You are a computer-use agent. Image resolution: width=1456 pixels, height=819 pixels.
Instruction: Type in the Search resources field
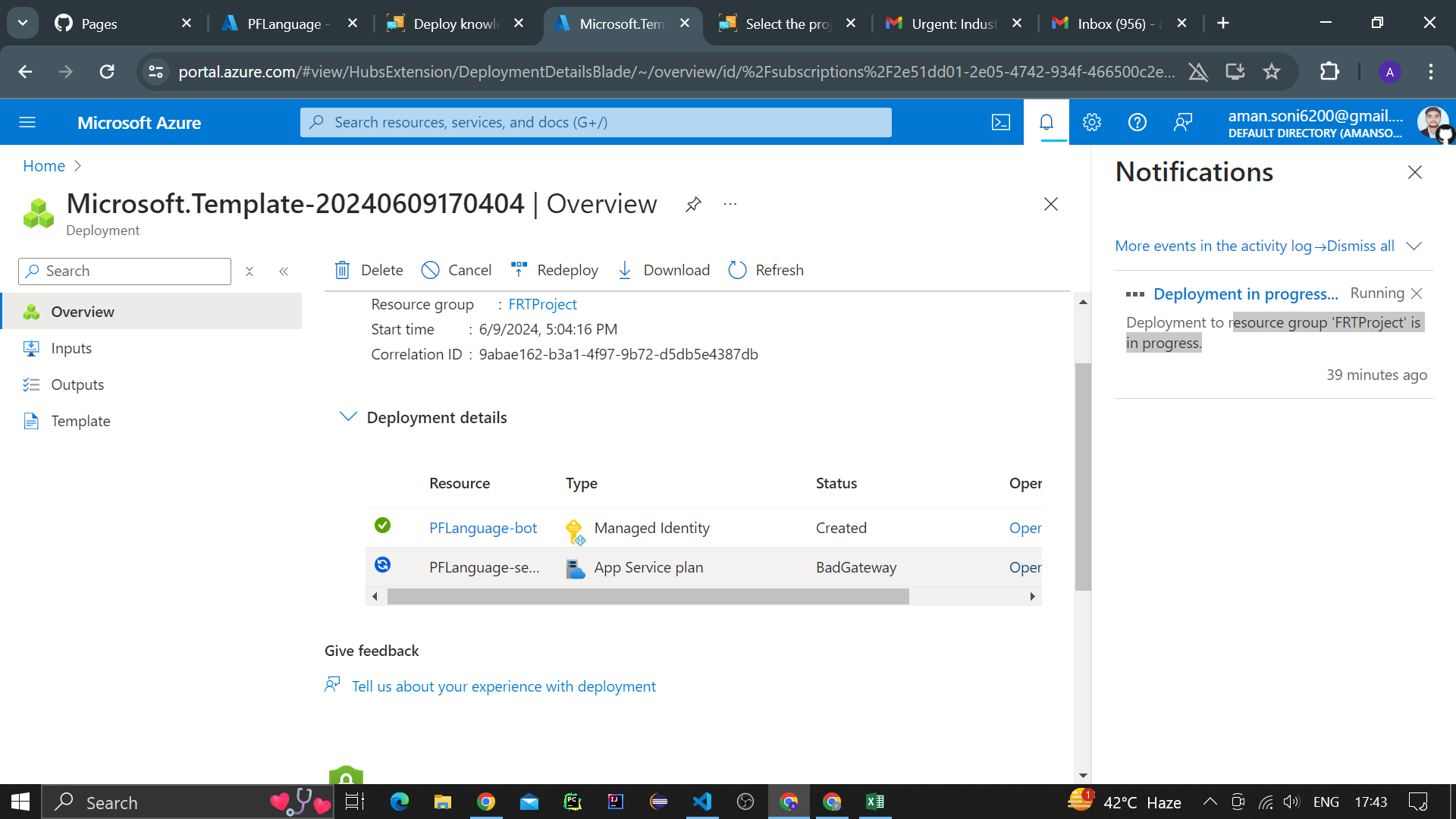pyautogui.click(x=595, y=122)
